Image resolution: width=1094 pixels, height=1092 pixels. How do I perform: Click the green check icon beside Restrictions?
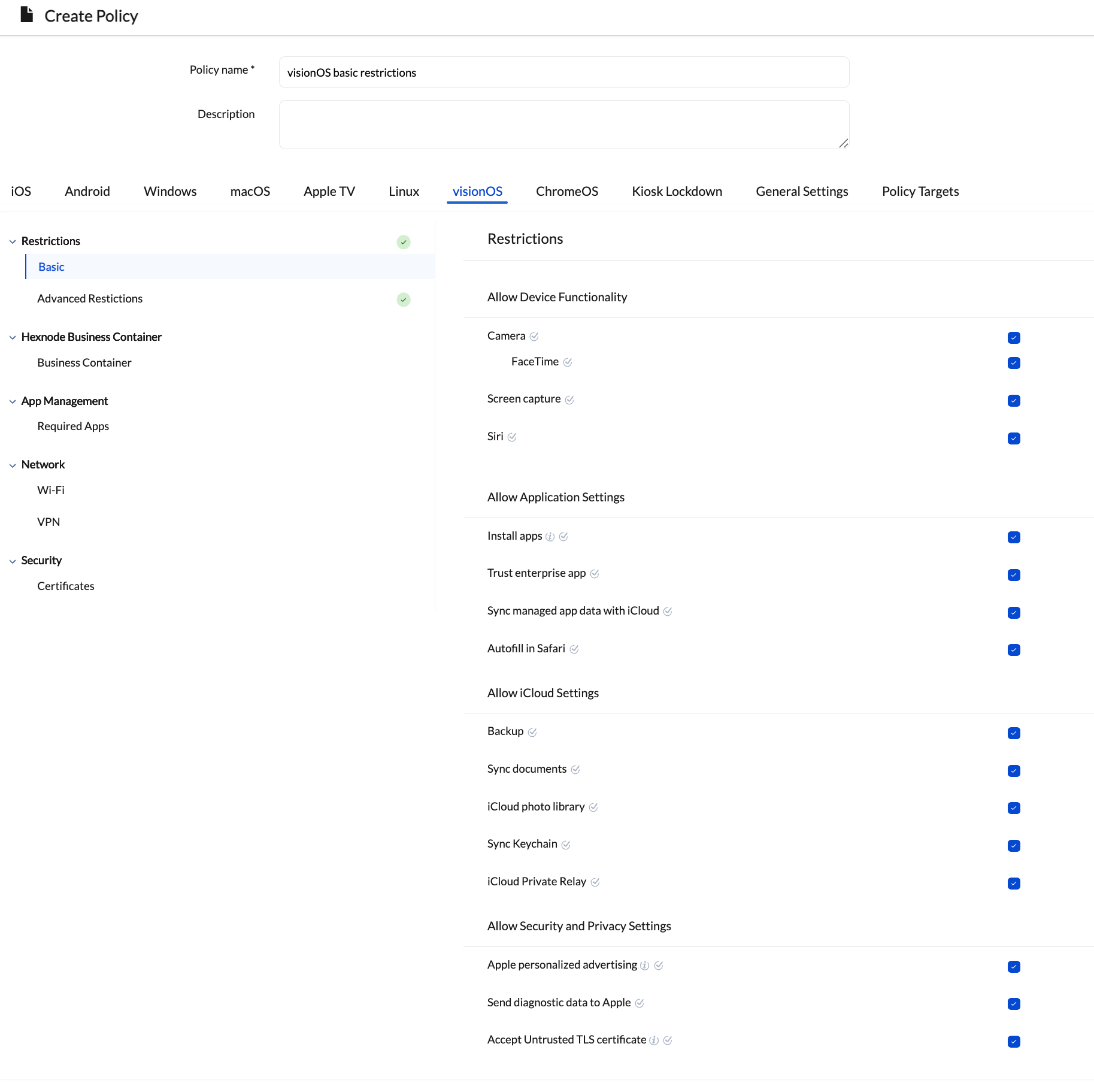pos(404,242)
